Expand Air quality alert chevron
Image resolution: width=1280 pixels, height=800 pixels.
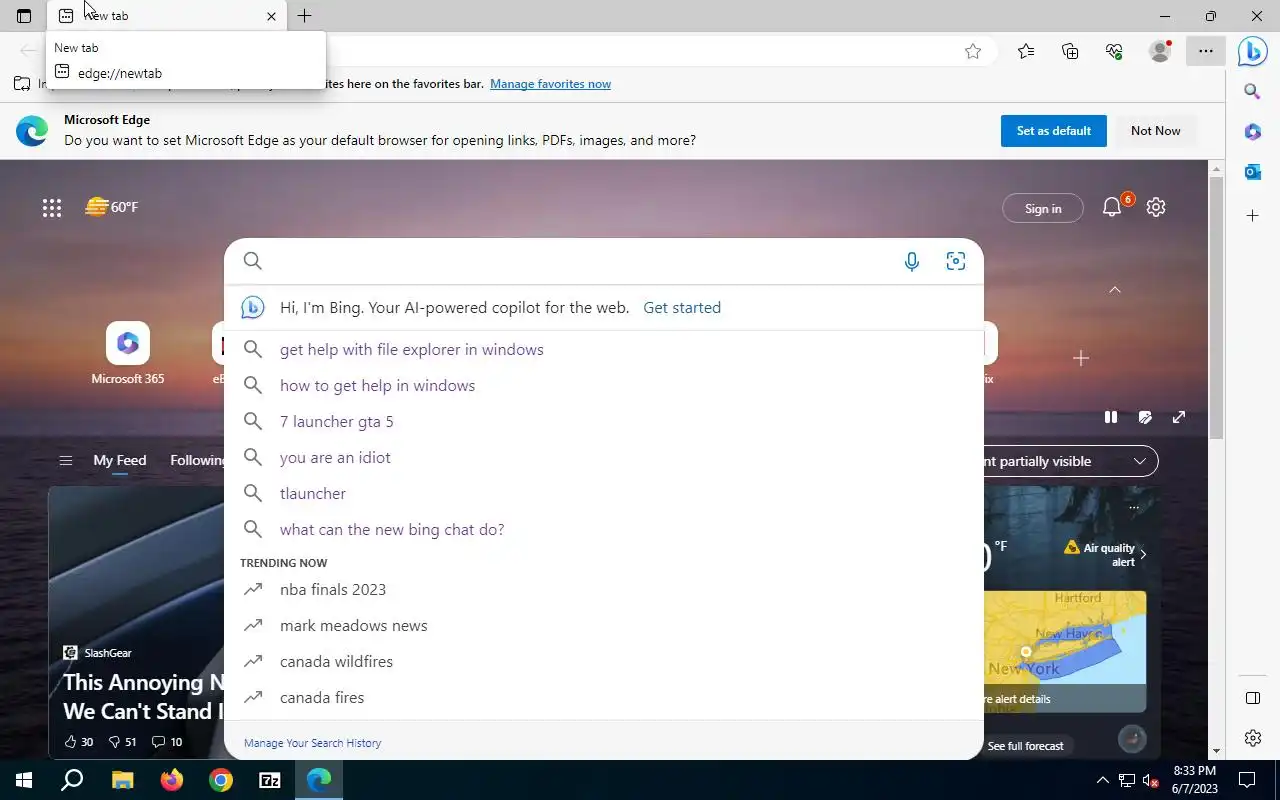[x=1143, y=554]
